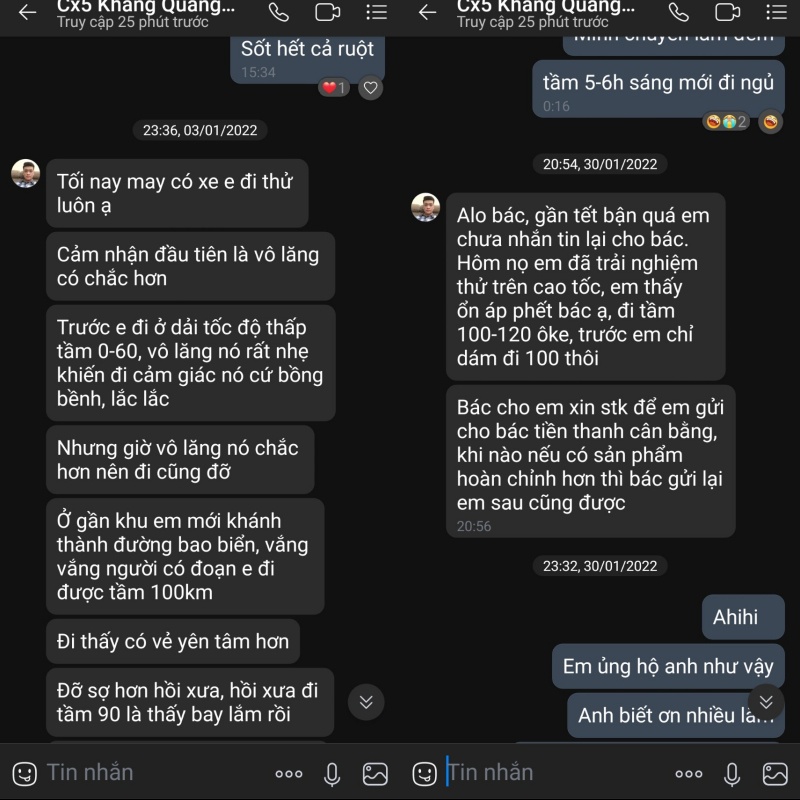Tap the back arrow in right chat
Screen dimensions: 800x800
click(x=427, y=12)
